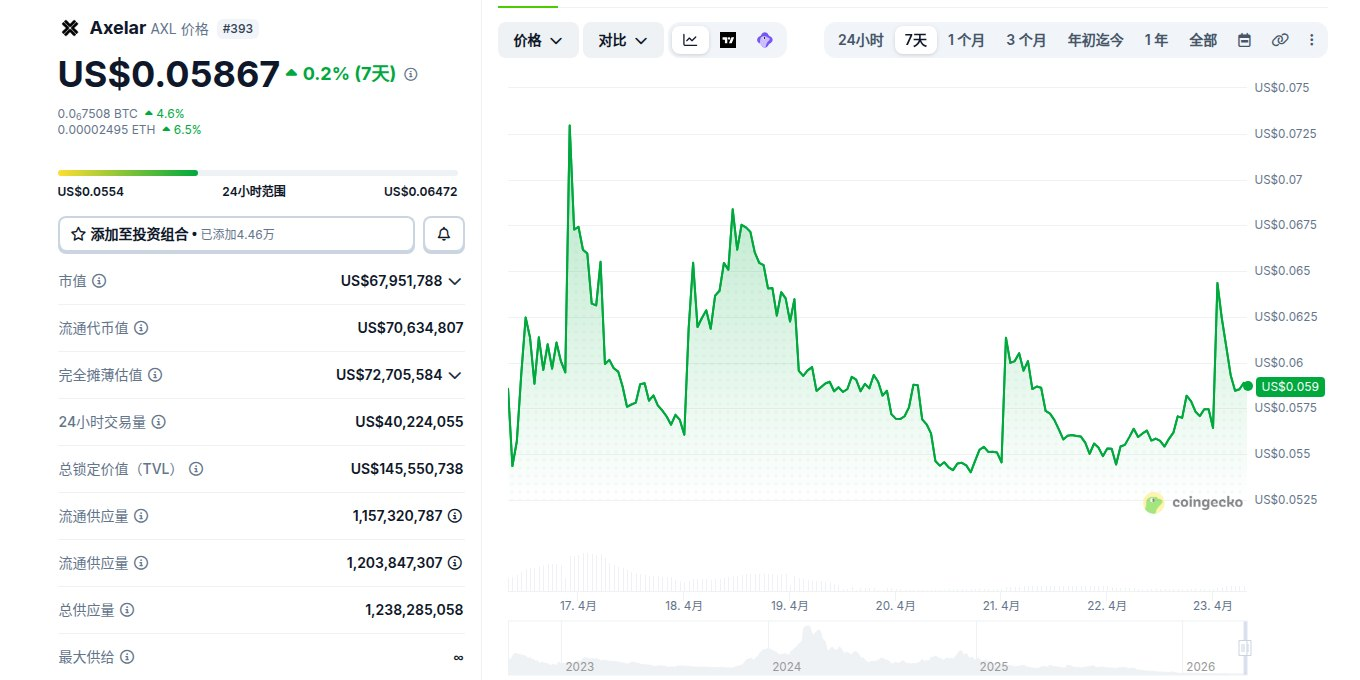Click the info icon next to 完全摊薄估值
This screenshot has width=1360, height=680.
155,375
